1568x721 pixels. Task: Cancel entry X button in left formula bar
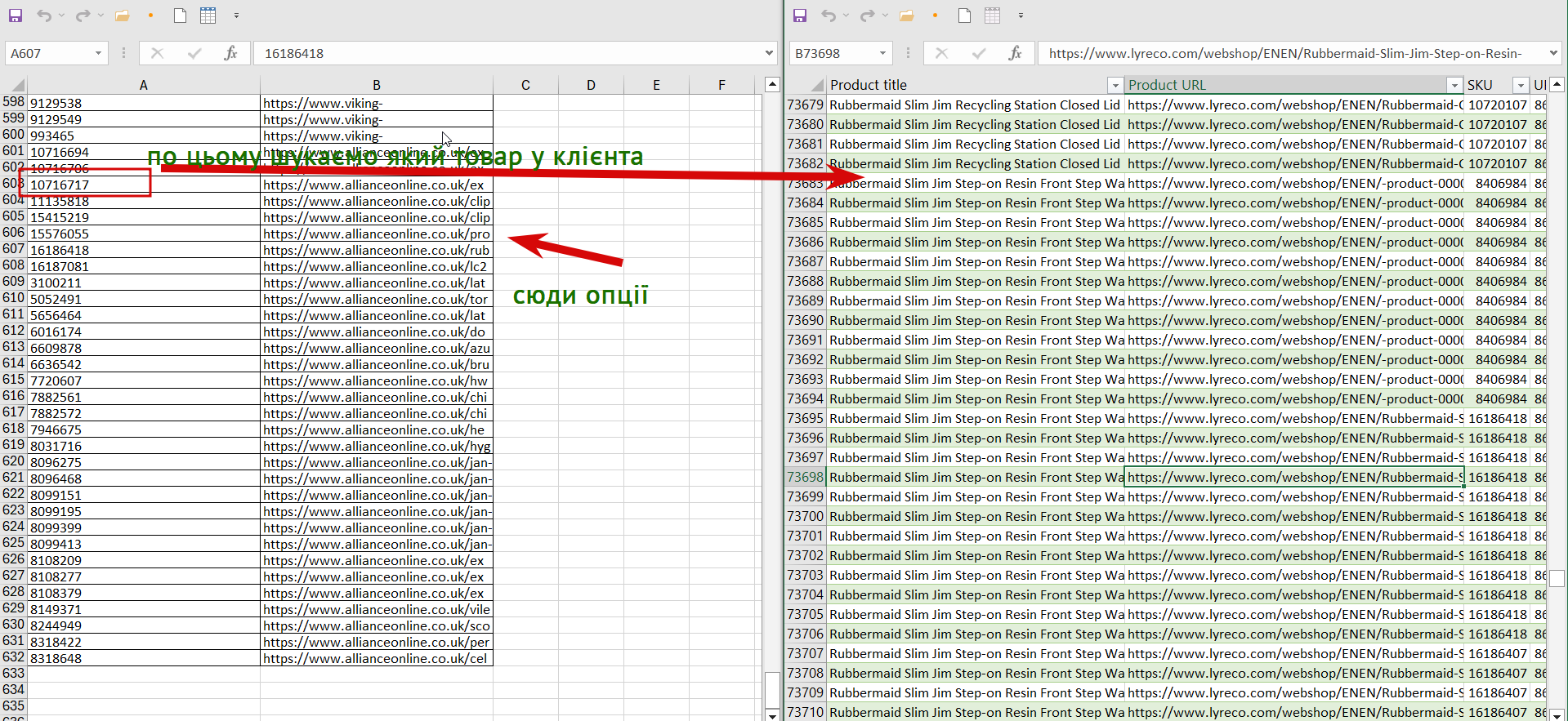[157, 53]
